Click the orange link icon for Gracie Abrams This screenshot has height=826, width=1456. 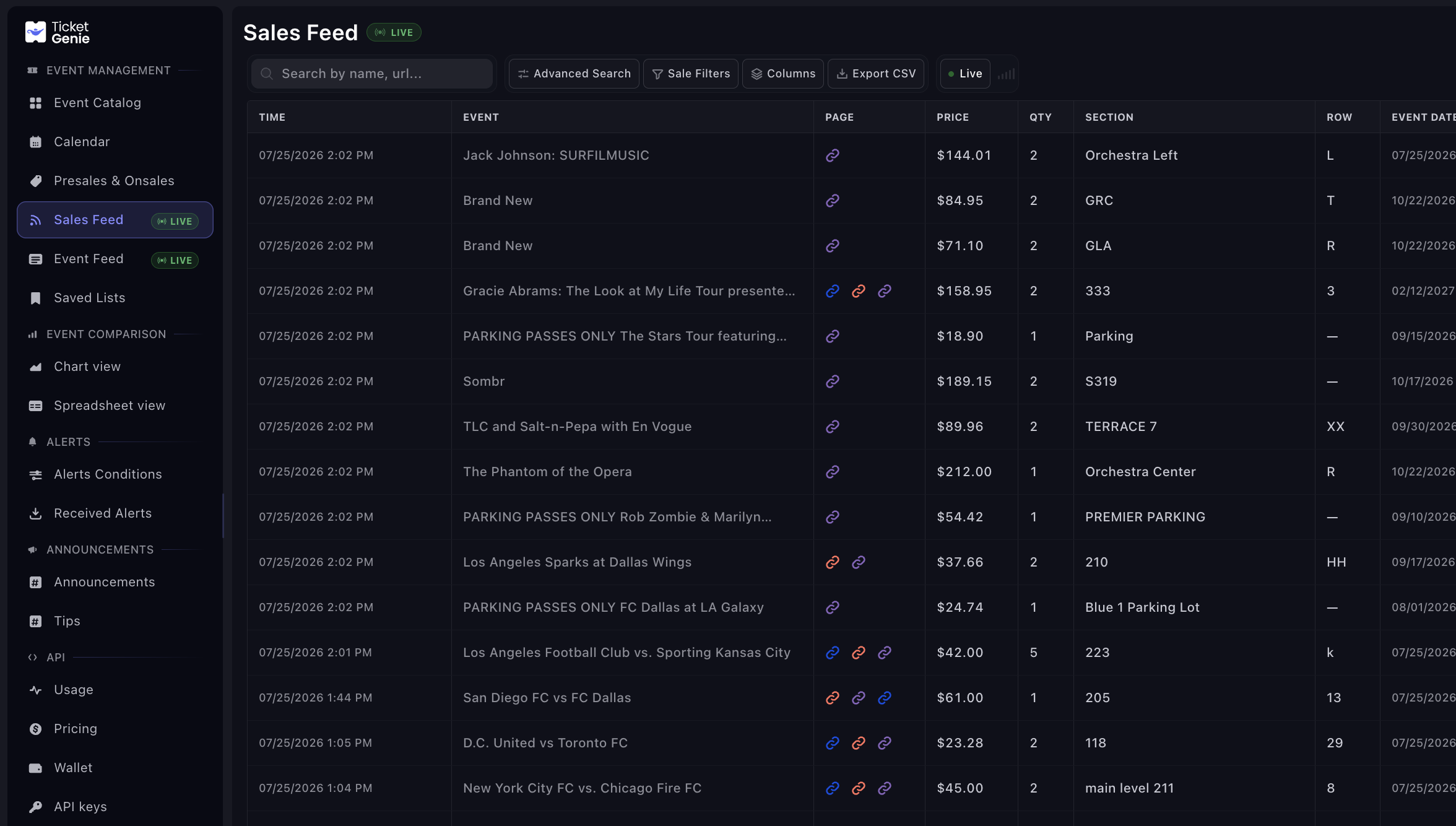(859, 291)
